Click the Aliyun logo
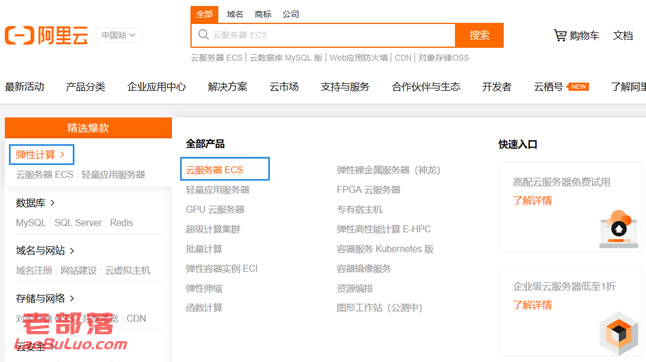This screenshot has width=646, height=362. tap(47, 35)
